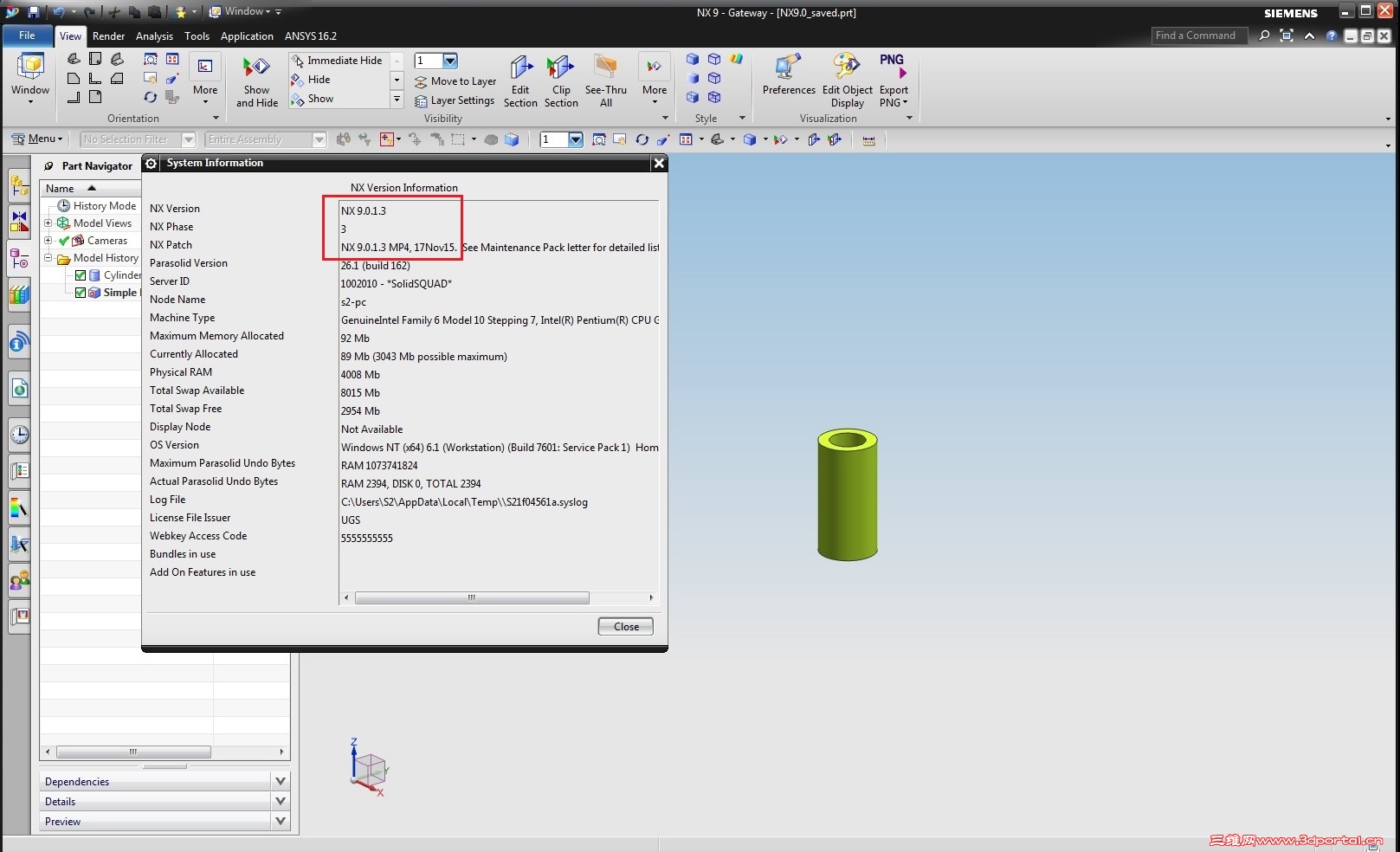The width and height of the screenshot is (1400, 852).
Task: Click the System Information horizontal scrollbar
Action: [x=472, y=597]
